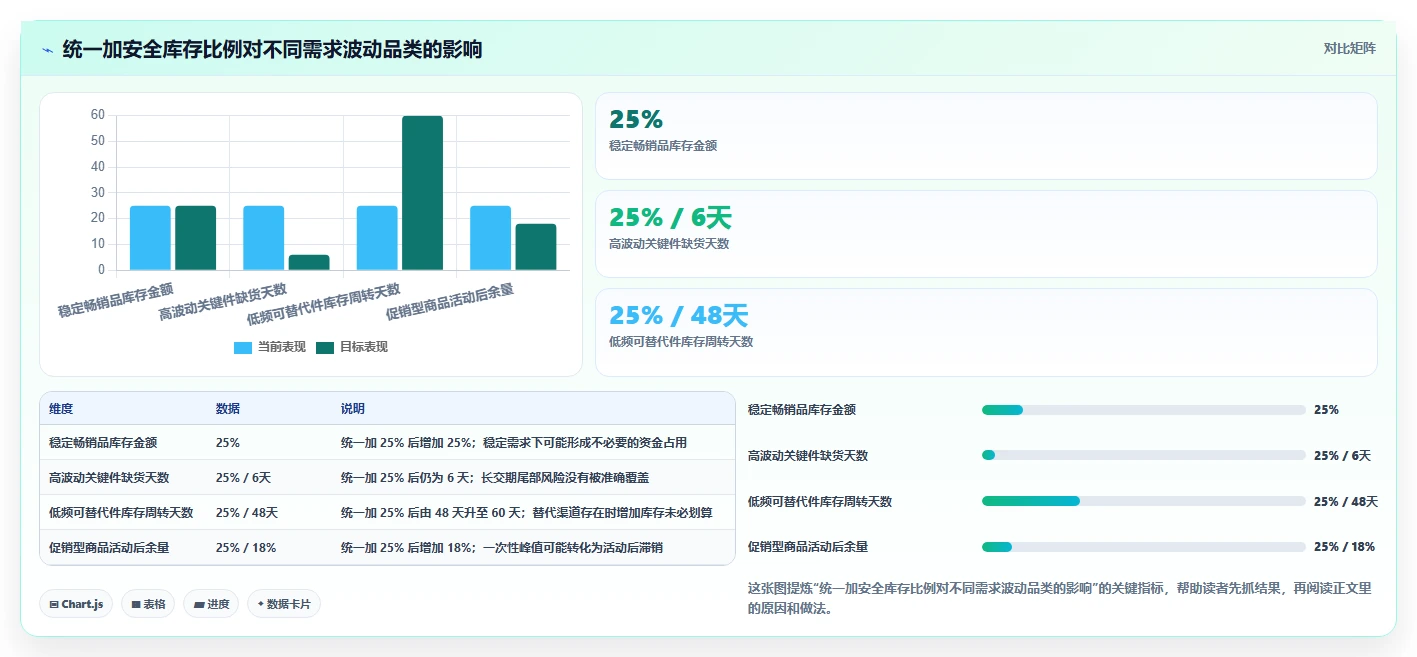This screenshot has height=657, width=1417.
Task: Click the 促销型商品活动后余量 progress bar
Action: coord(1144,547)
